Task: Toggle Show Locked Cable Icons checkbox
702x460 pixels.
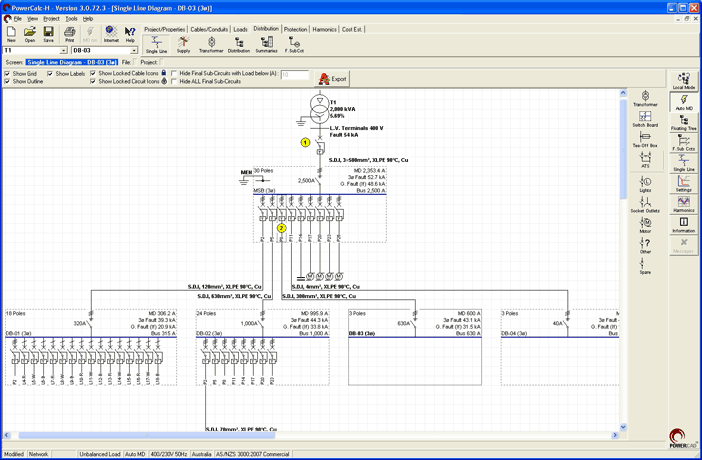Action: (x=93, y=73)
